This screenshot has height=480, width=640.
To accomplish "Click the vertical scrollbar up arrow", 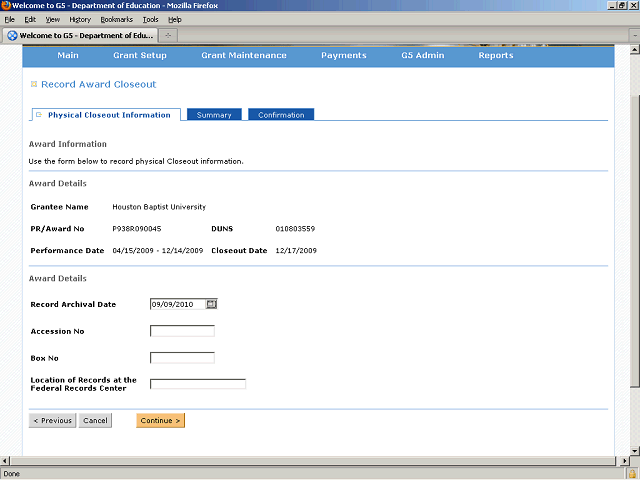I will click(635, 50).
